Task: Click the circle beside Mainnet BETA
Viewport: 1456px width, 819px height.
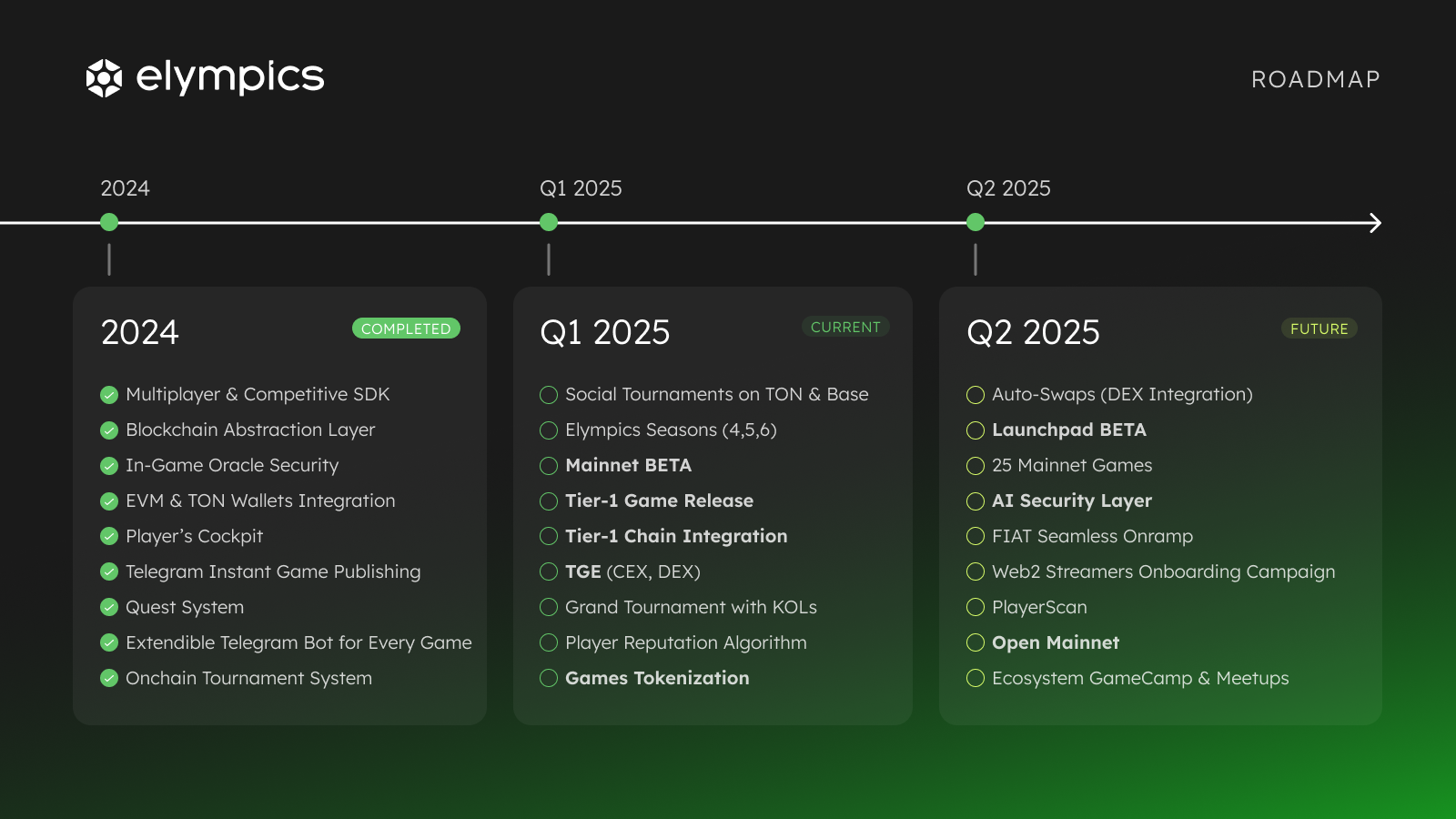Action: [549, 466]
